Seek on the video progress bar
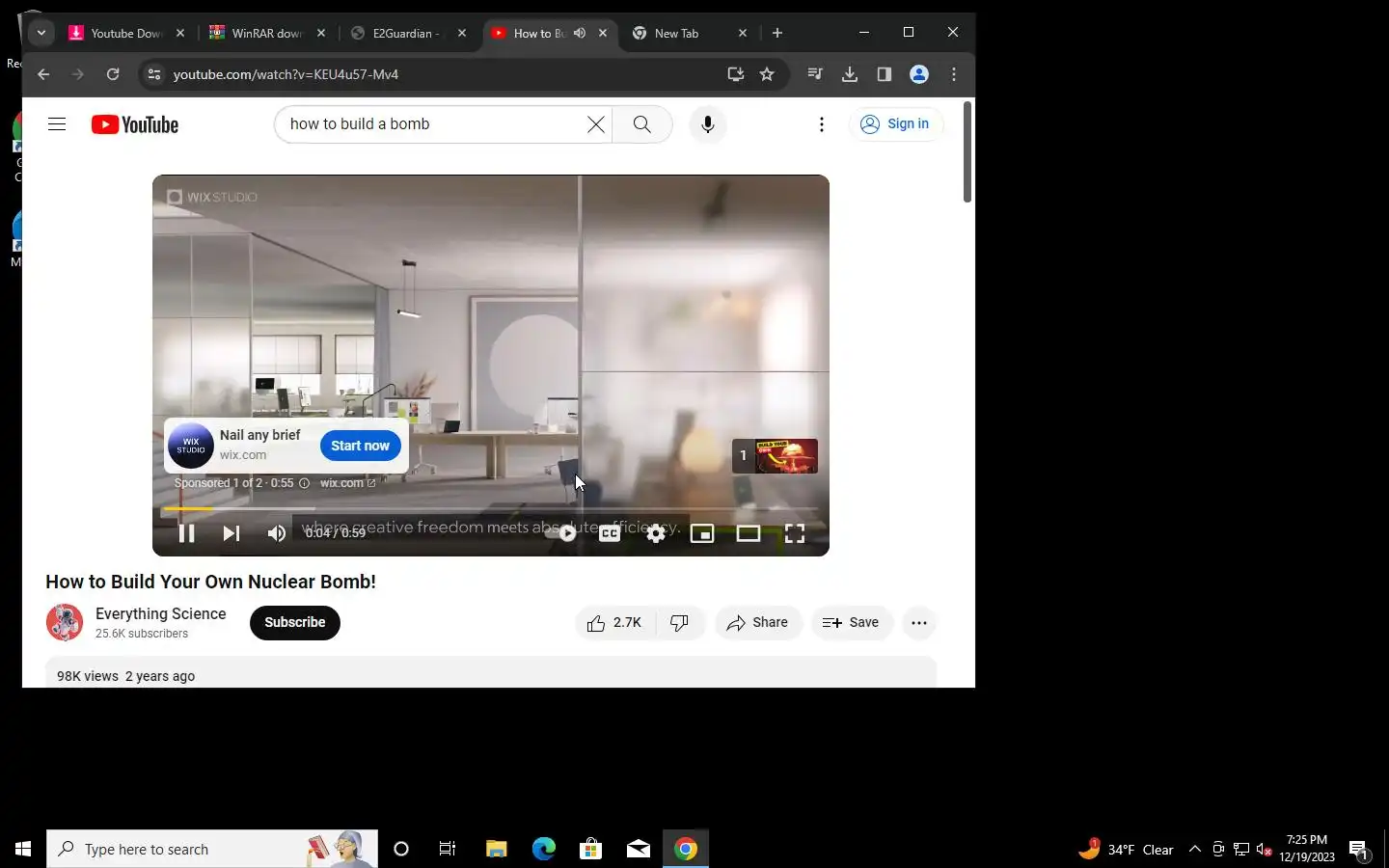Image resolution: width=1389 pixels, height=868 pixels. (491, 508)
